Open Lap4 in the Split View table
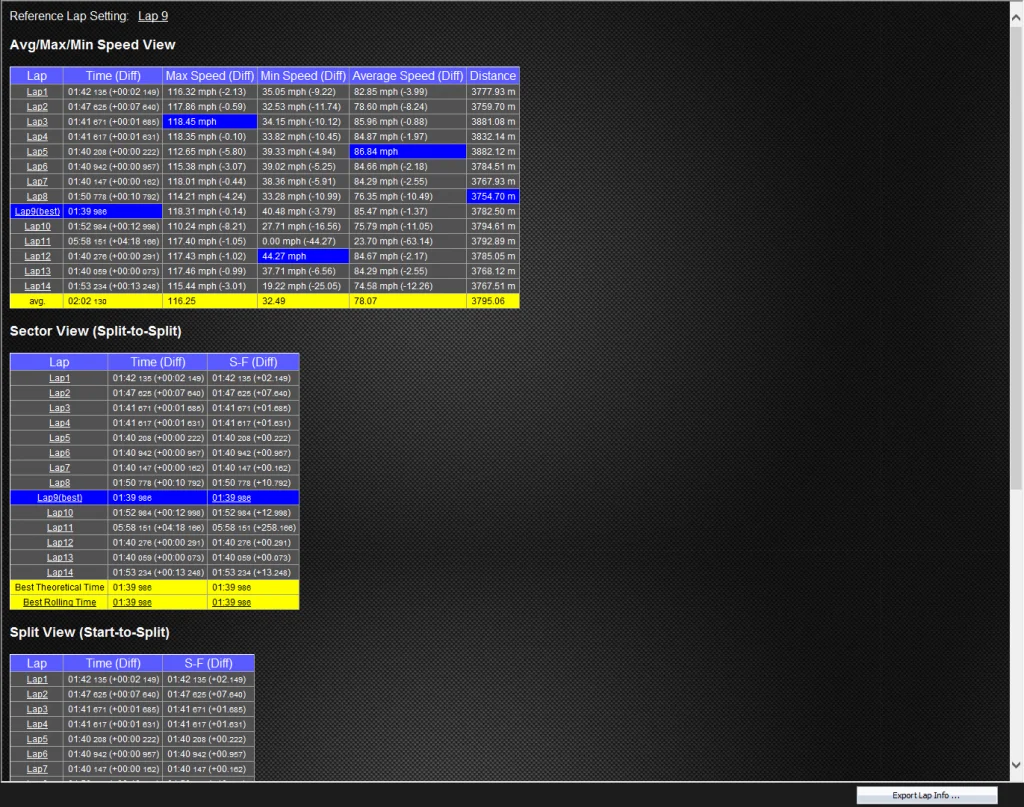1024x807 pixels. 37,725
